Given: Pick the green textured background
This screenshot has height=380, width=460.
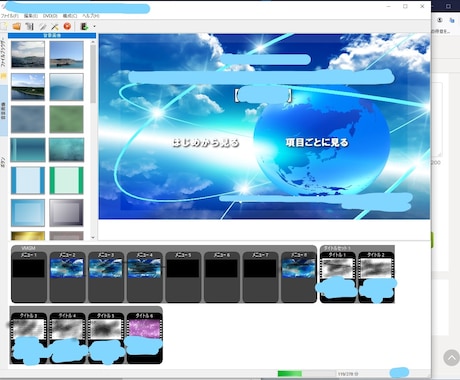Looking at the screenshot, I should coord(66,119).
